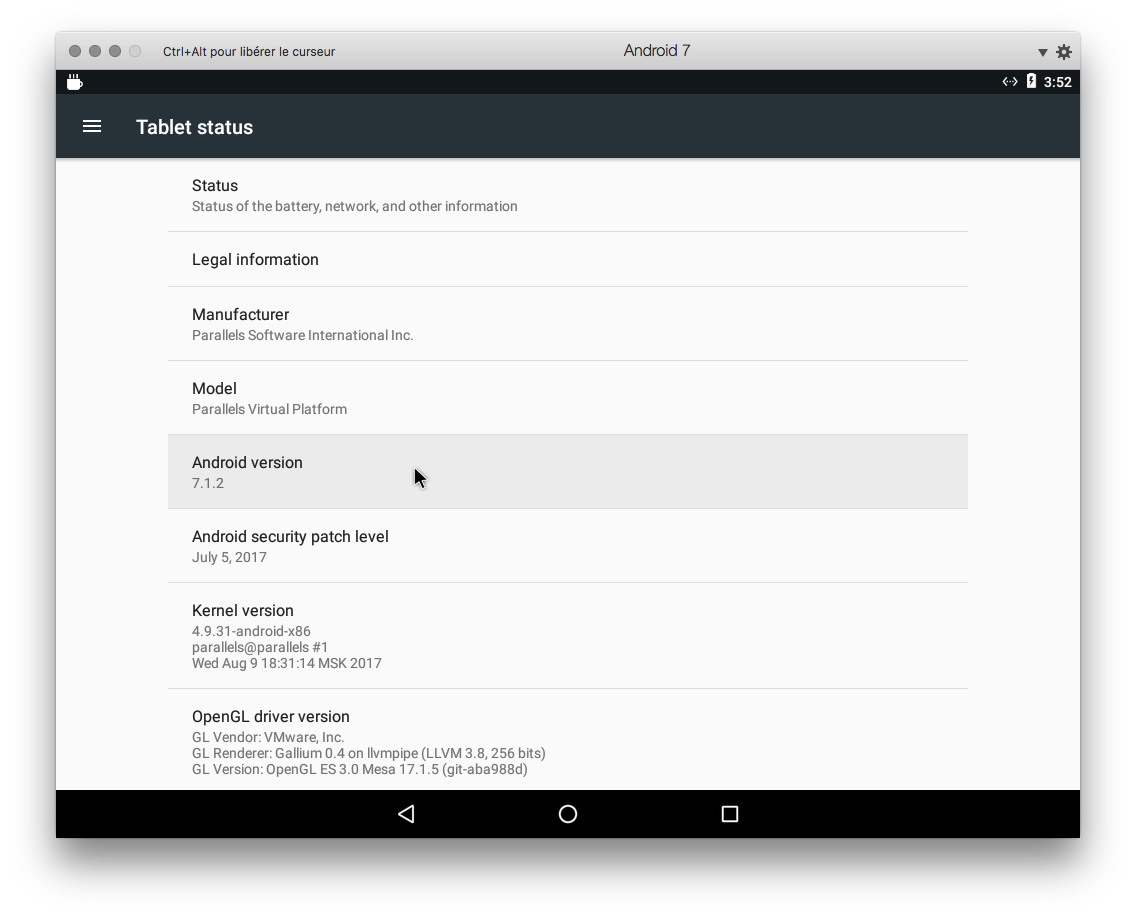Click the 3:52 clock in status bar
Viewport: 1136px width, 918px height.
click(1057, 82)
